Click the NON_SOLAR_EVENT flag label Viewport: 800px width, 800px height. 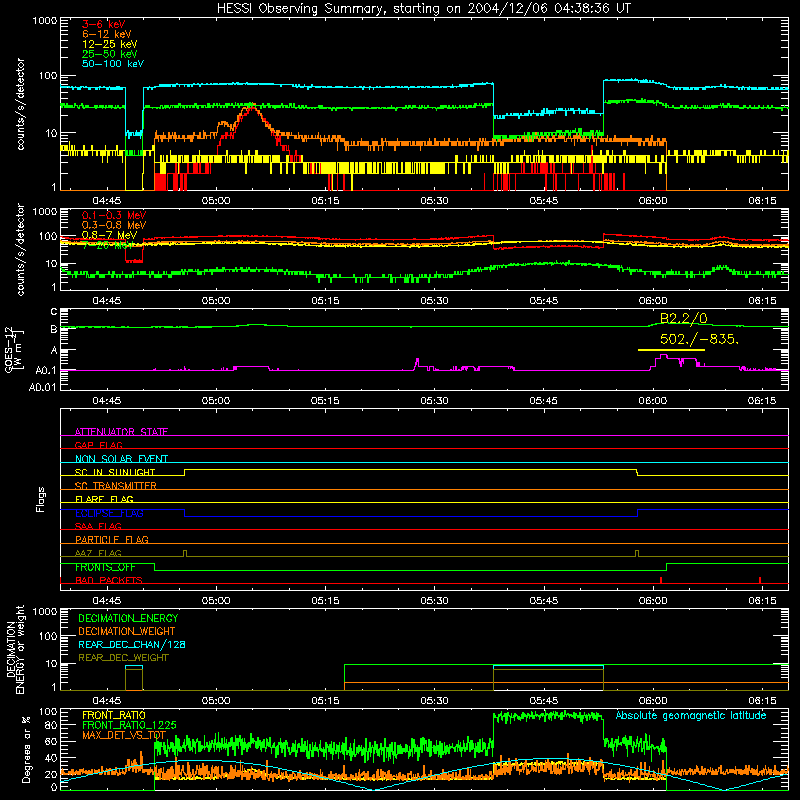(121, 459)
